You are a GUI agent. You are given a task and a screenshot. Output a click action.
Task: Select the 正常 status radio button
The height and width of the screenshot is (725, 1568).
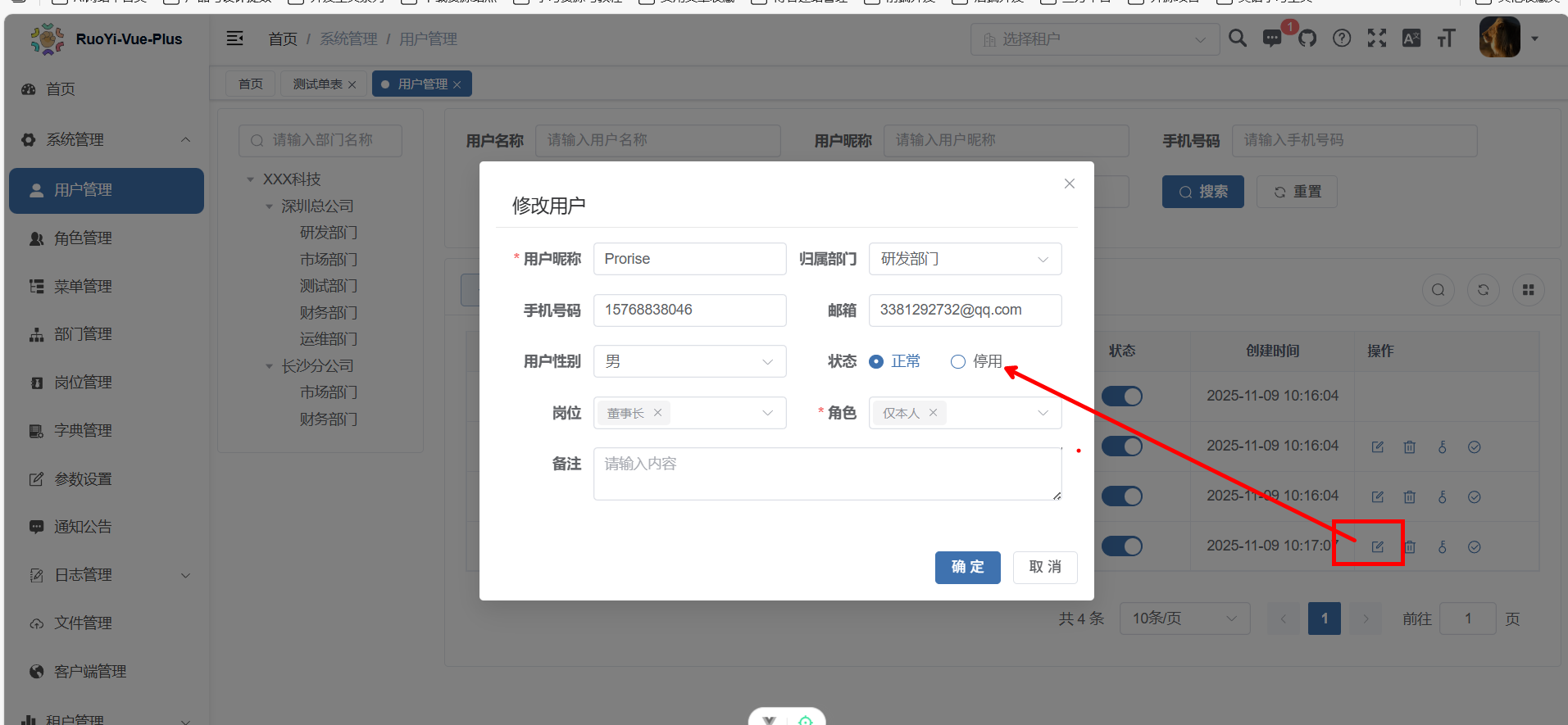pos(876,362)
